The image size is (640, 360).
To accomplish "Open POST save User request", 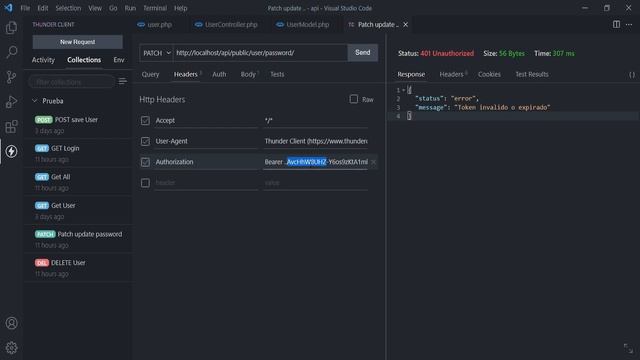I will point(78,125).
